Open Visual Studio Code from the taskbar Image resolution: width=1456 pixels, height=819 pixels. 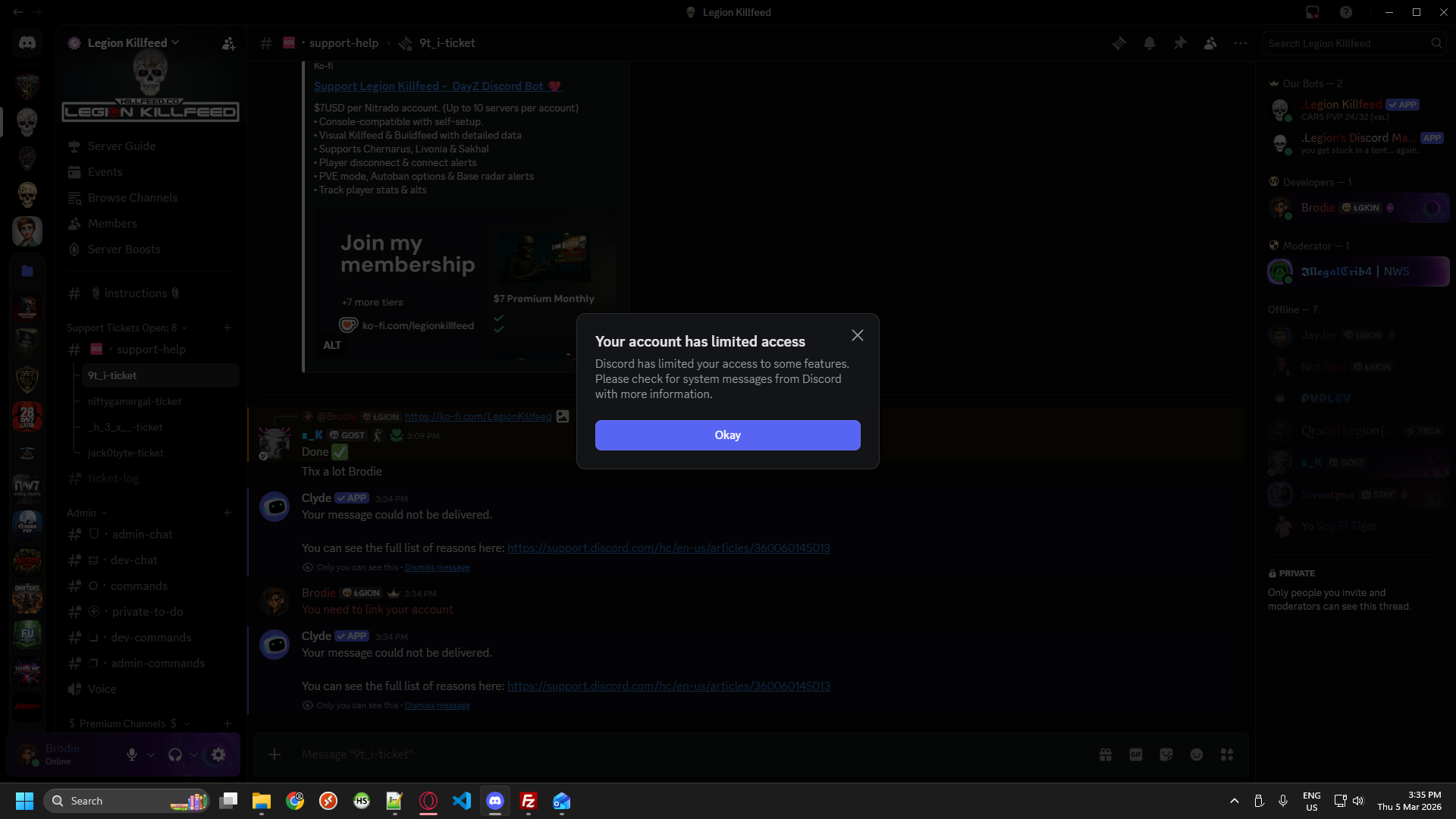(x=462, y=801)
